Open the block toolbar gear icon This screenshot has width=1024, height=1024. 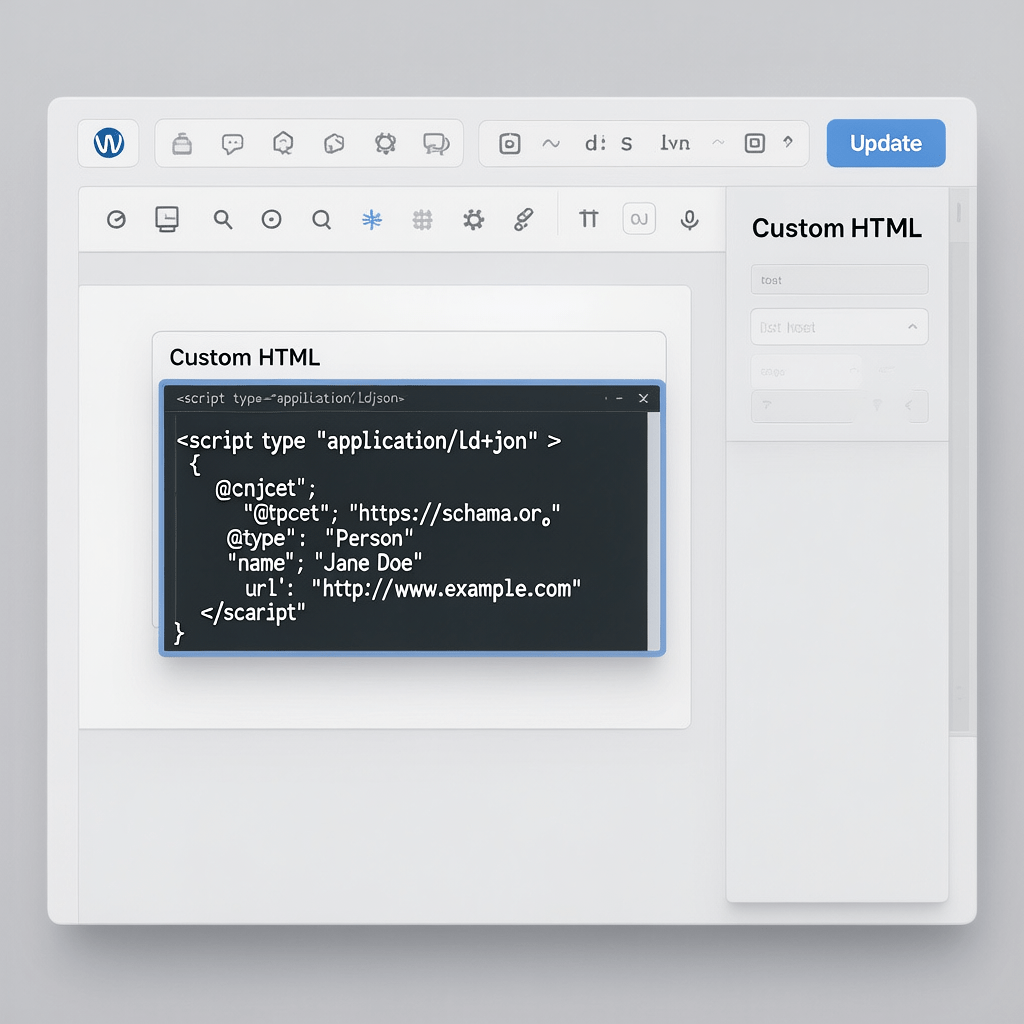[x=473, y=219]
